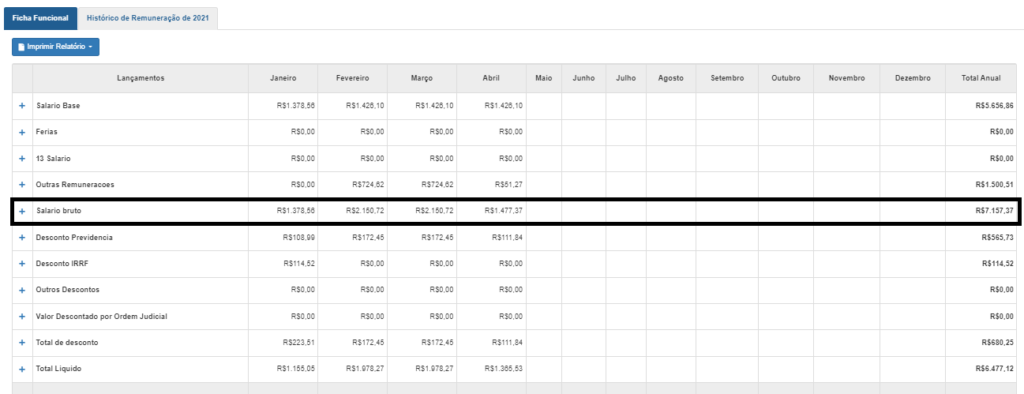Expand Outras Remuneracoes details
The height and width of the screenshot is (394, 1024).
pyautogui.click(x=22, y=184)
